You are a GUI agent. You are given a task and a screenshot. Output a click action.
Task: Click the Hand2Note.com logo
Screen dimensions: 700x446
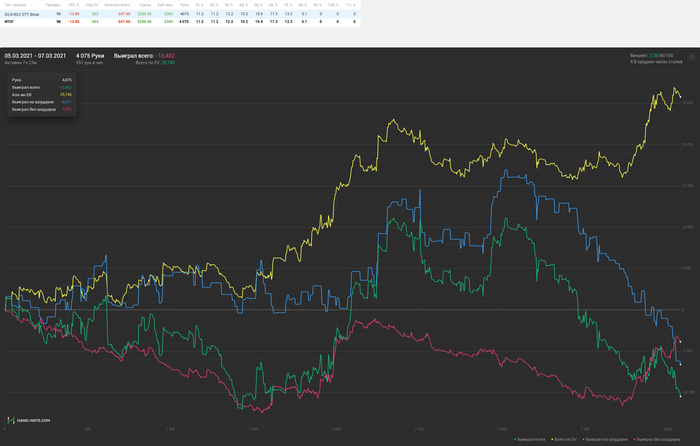pos(29,420)
